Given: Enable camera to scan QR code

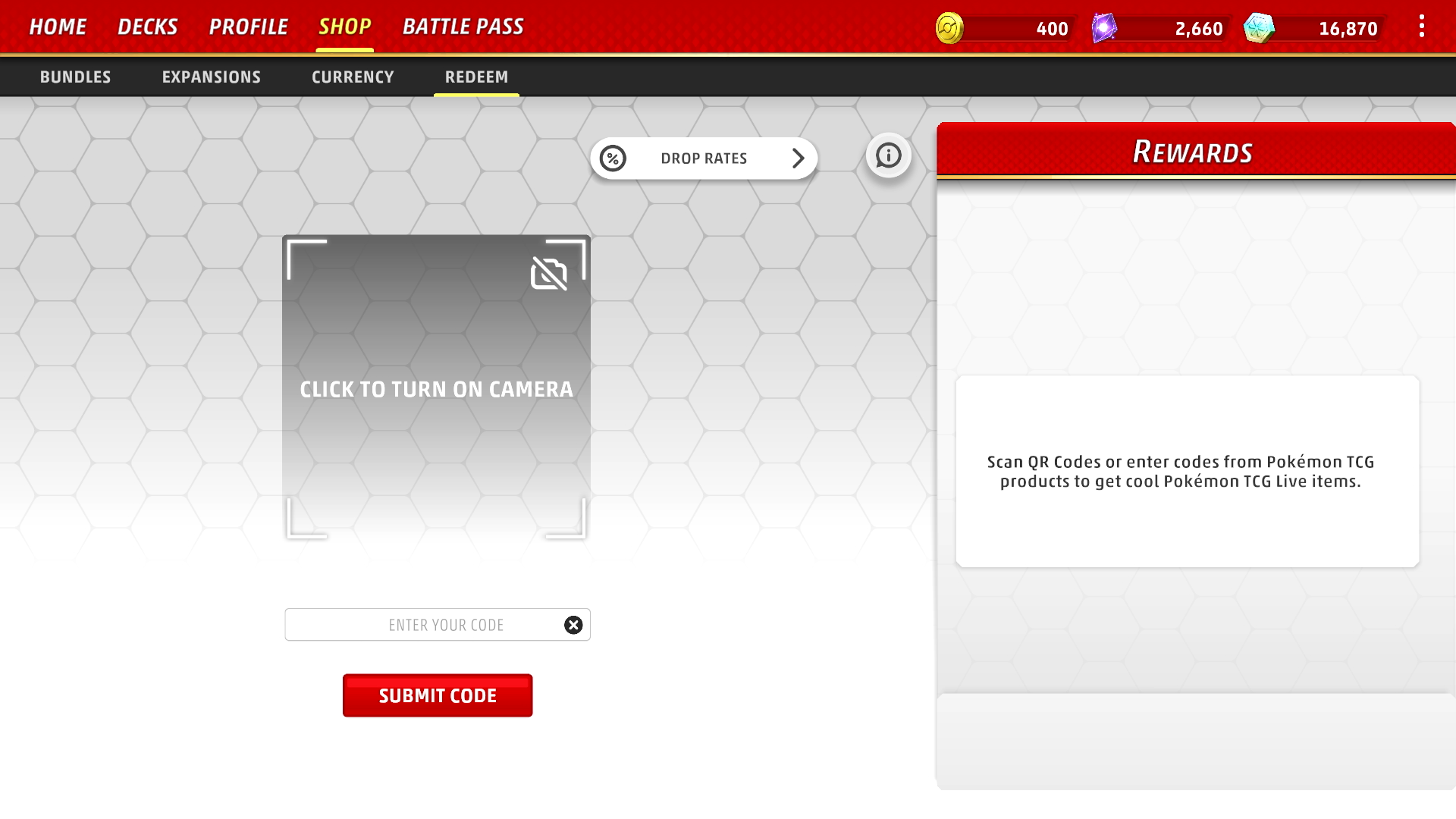Looking at the screenshot, I should click(x=436, y=388).
